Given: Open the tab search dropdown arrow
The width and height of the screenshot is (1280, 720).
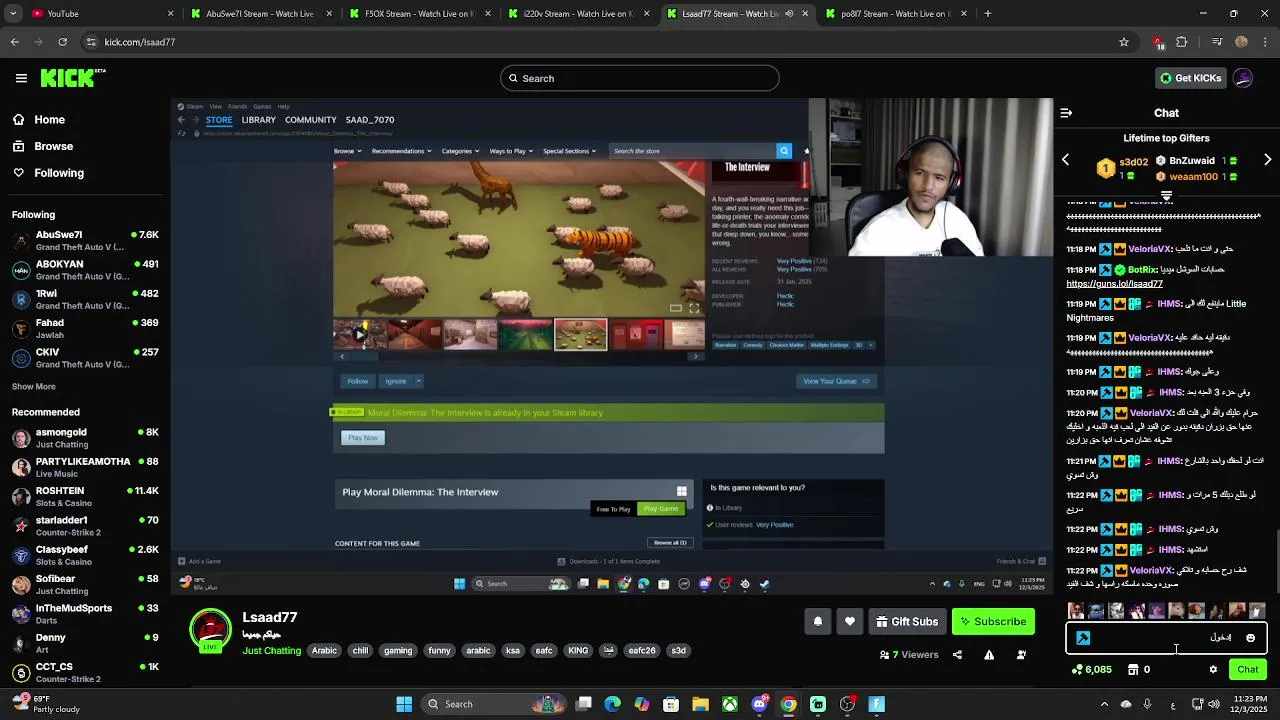Looking at the screenshot, I should tap(14, 14).
